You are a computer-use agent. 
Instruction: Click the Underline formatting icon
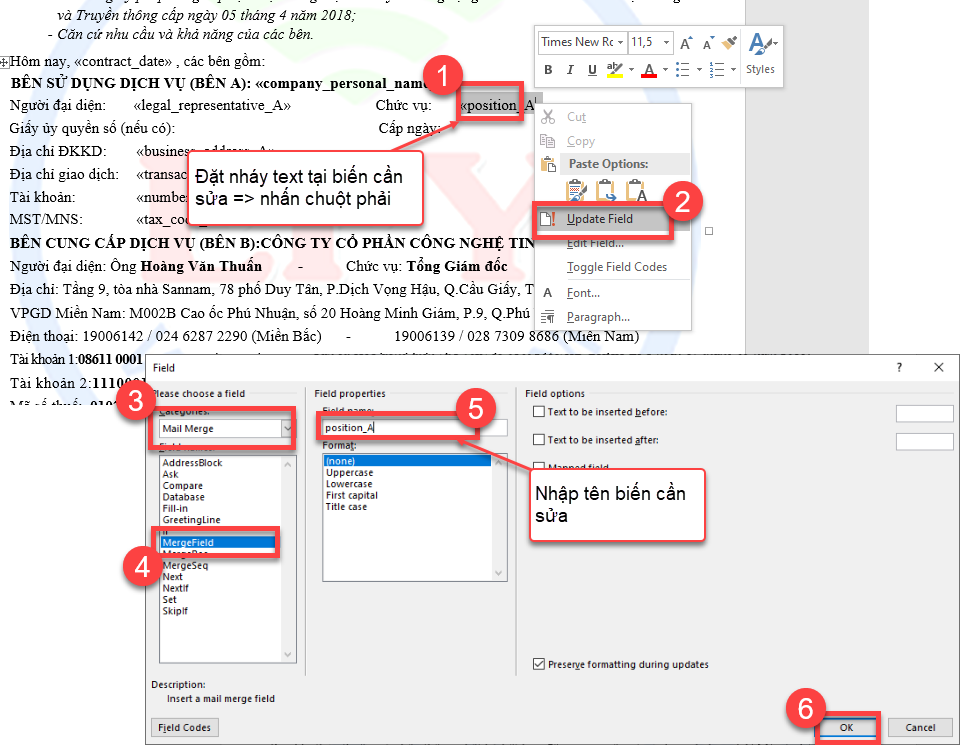point(592,70)
